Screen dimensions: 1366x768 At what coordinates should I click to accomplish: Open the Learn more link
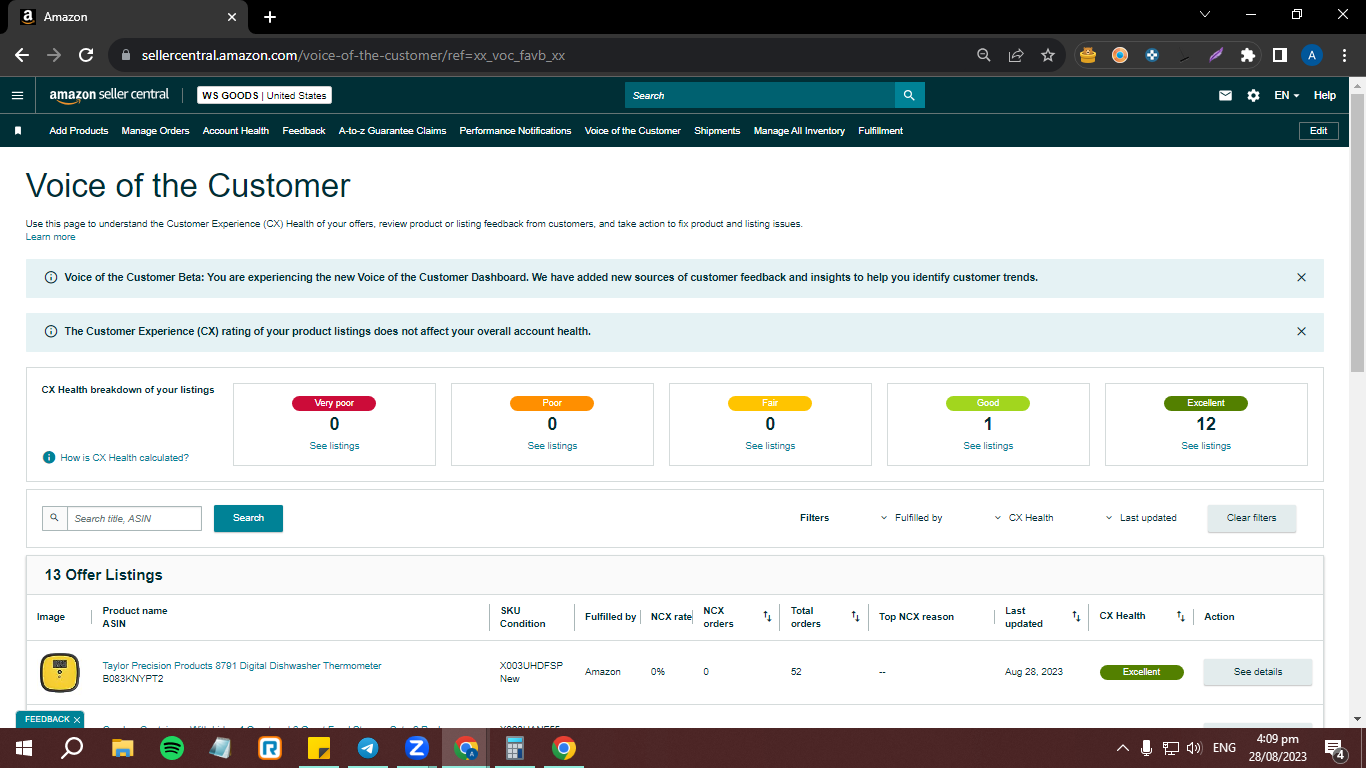(x=50, y=237)
